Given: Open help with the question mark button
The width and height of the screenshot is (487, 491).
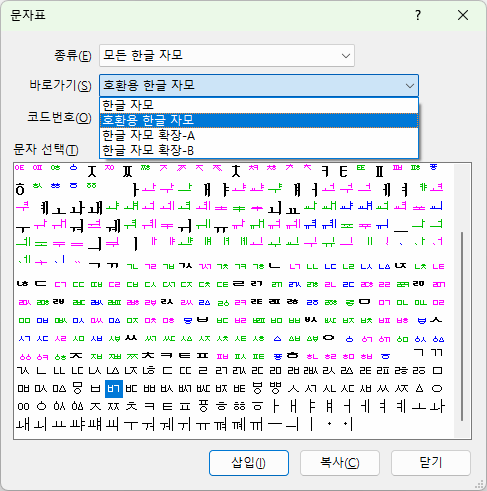Looking at the screenshot, I should pos(418,15).
